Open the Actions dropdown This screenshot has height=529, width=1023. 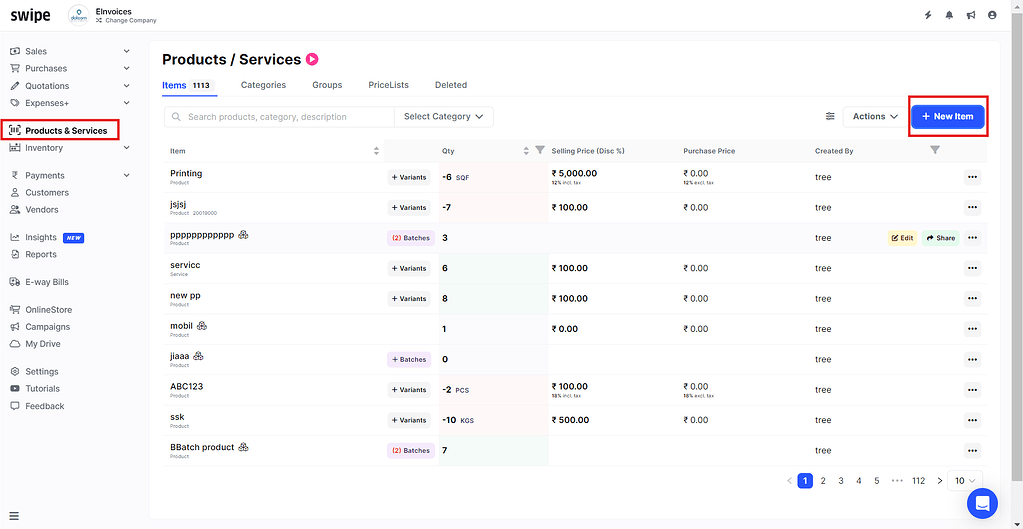875,117
